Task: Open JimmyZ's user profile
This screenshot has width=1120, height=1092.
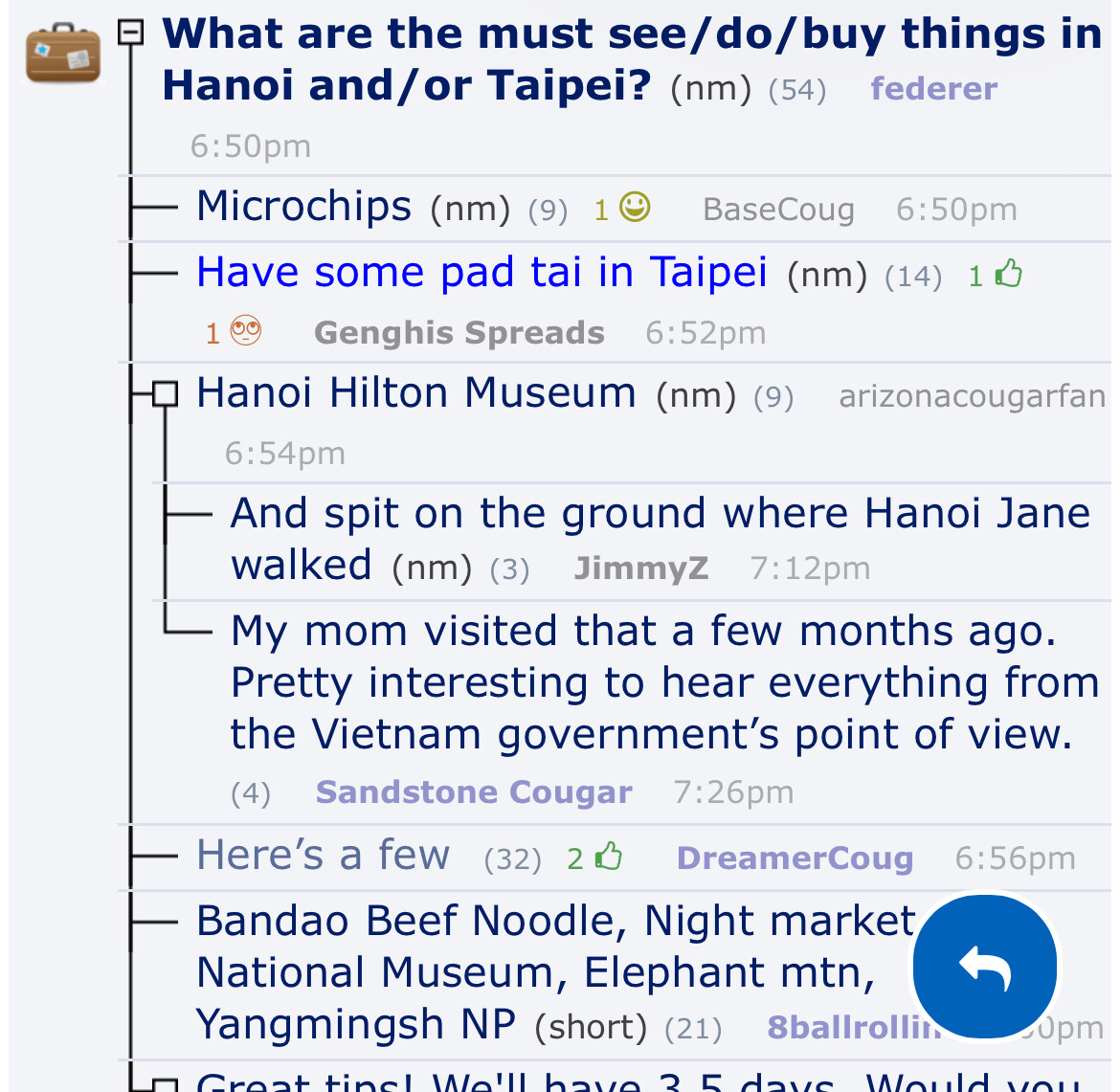Action: 640,568
